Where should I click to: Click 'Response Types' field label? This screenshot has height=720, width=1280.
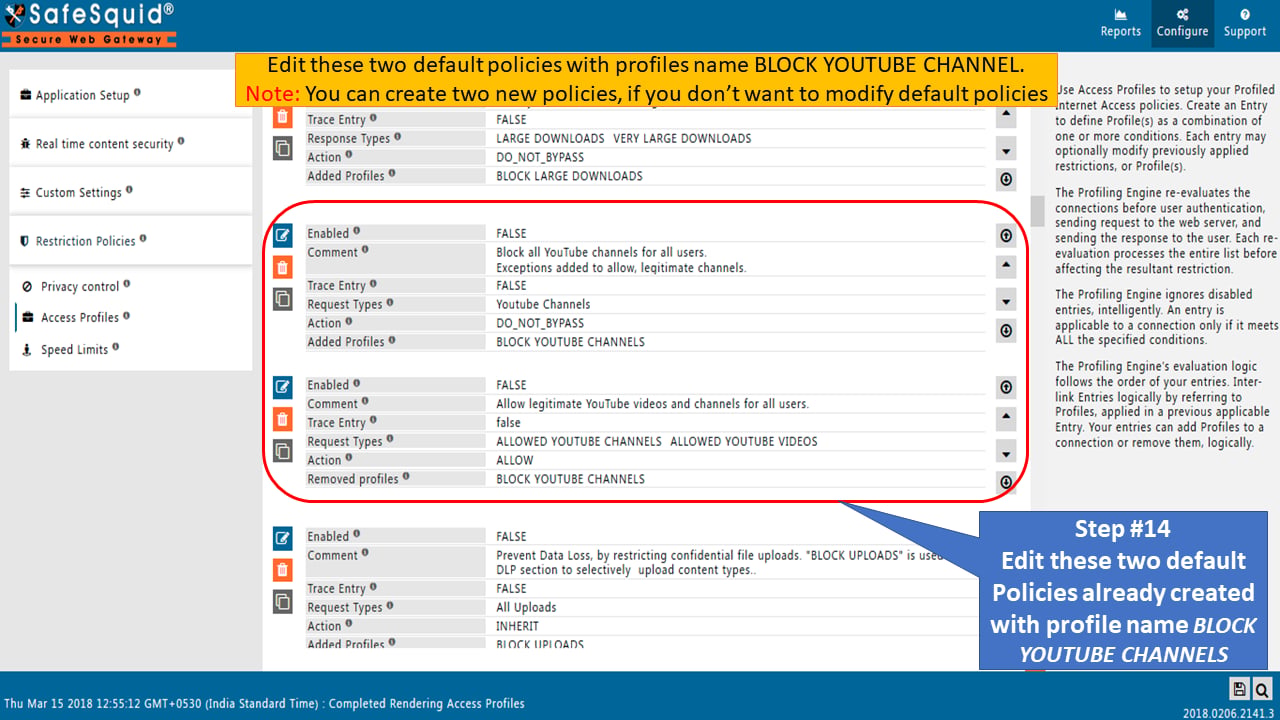tap(348, 138)
